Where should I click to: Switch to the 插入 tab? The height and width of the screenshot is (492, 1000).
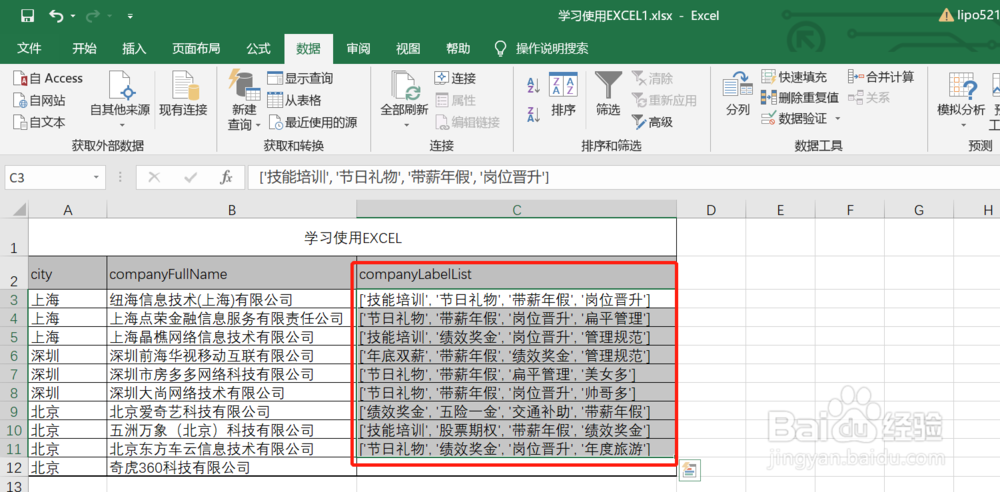pos(134,48)
